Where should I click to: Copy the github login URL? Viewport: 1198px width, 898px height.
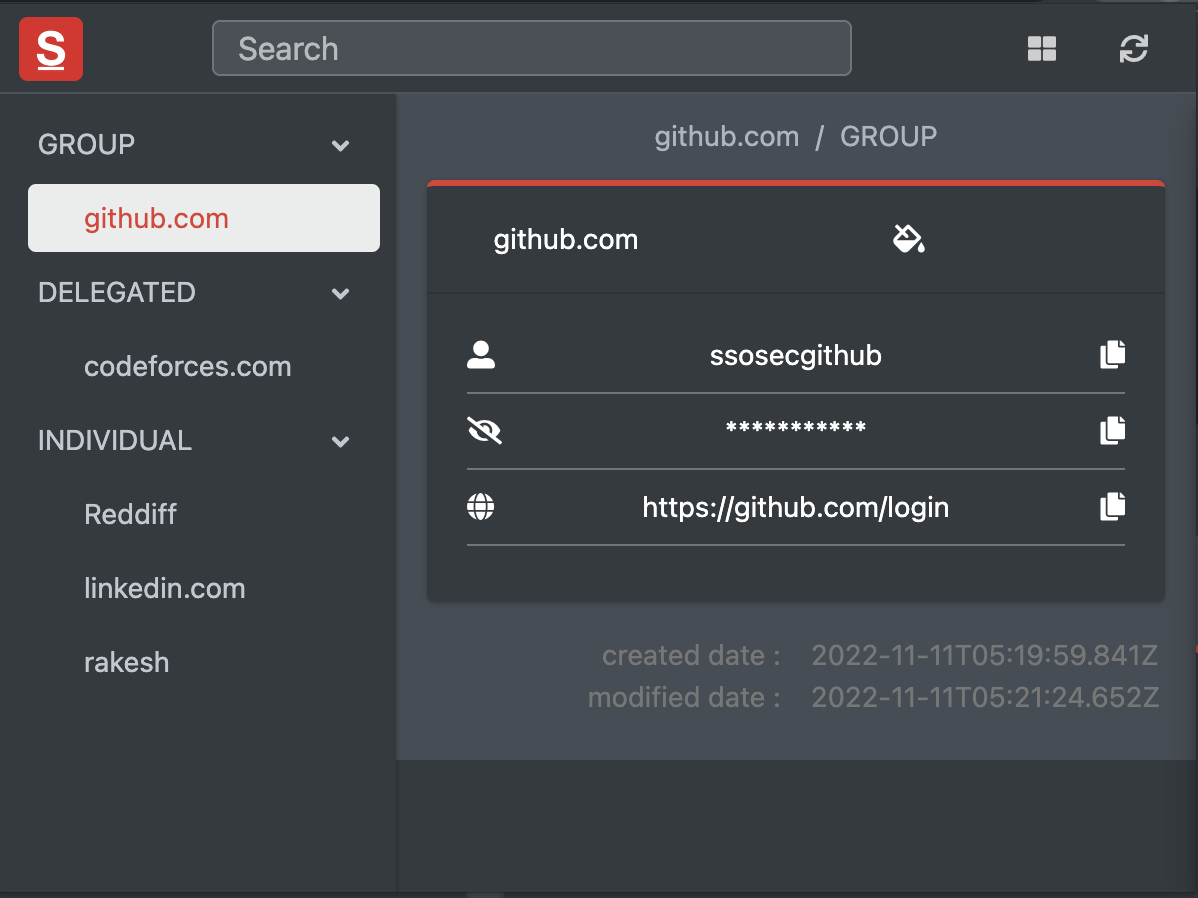[x=1112, y=506]
